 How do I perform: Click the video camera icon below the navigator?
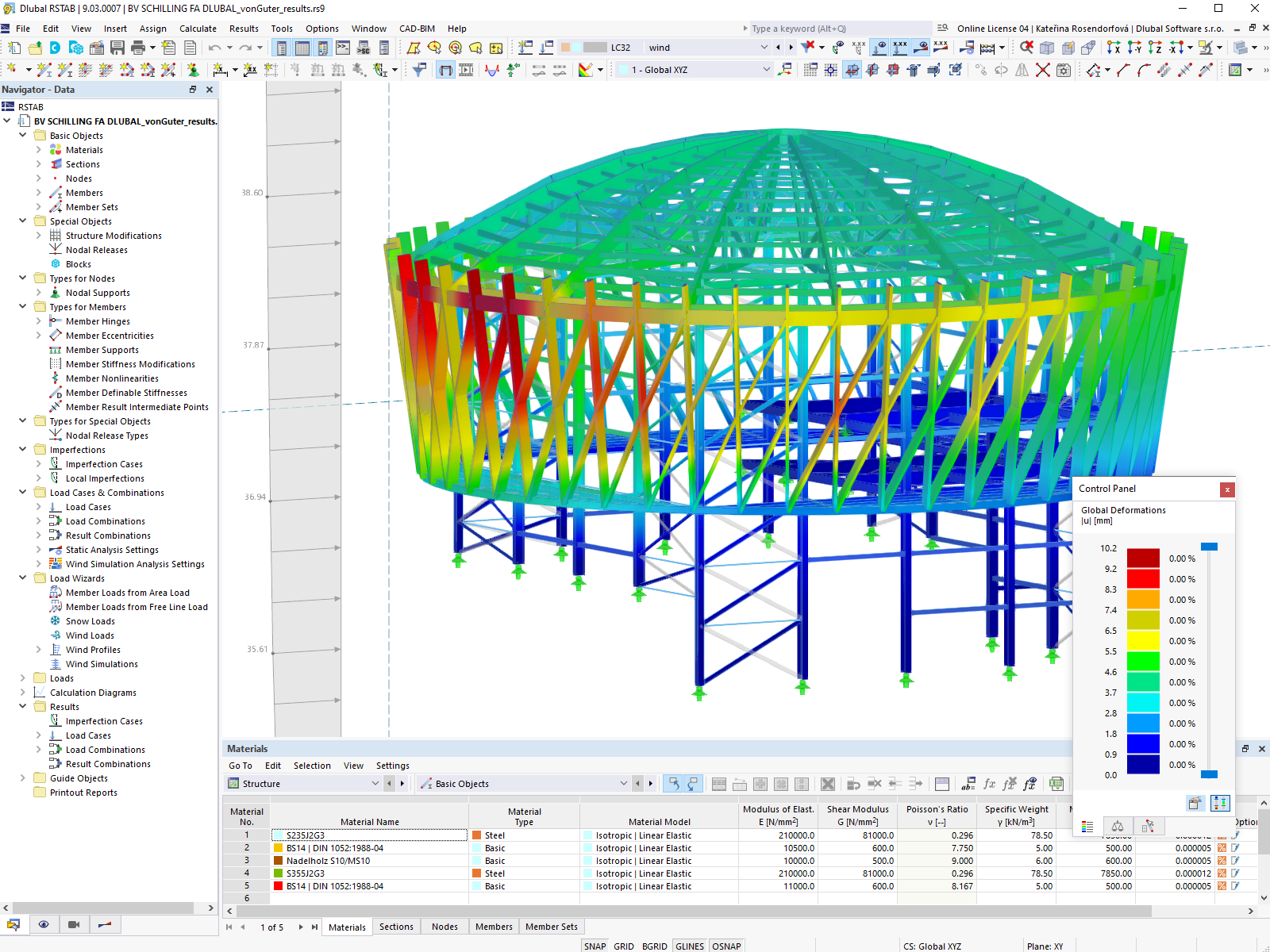(74, 924)
